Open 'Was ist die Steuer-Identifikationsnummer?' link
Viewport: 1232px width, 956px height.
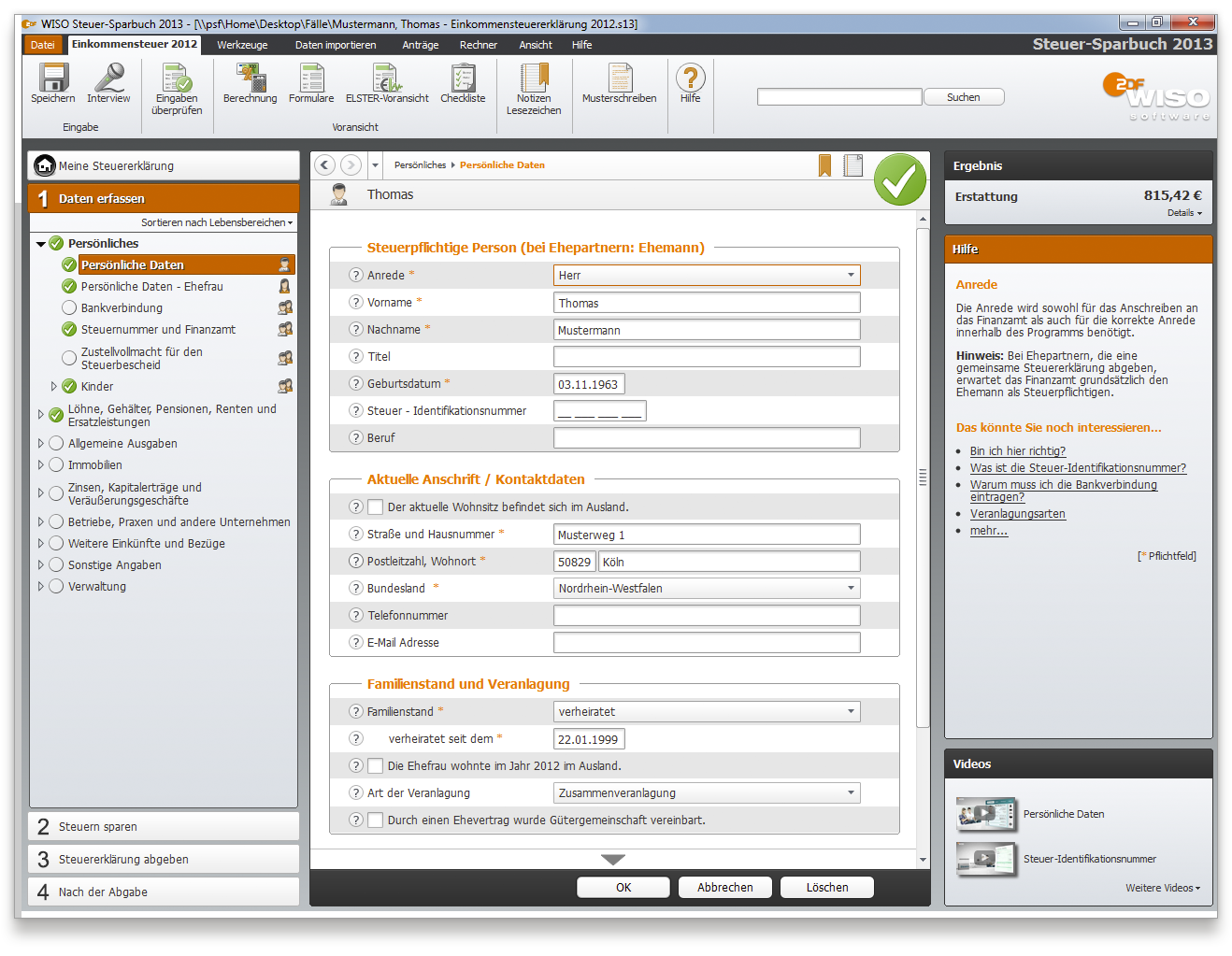1077,468
